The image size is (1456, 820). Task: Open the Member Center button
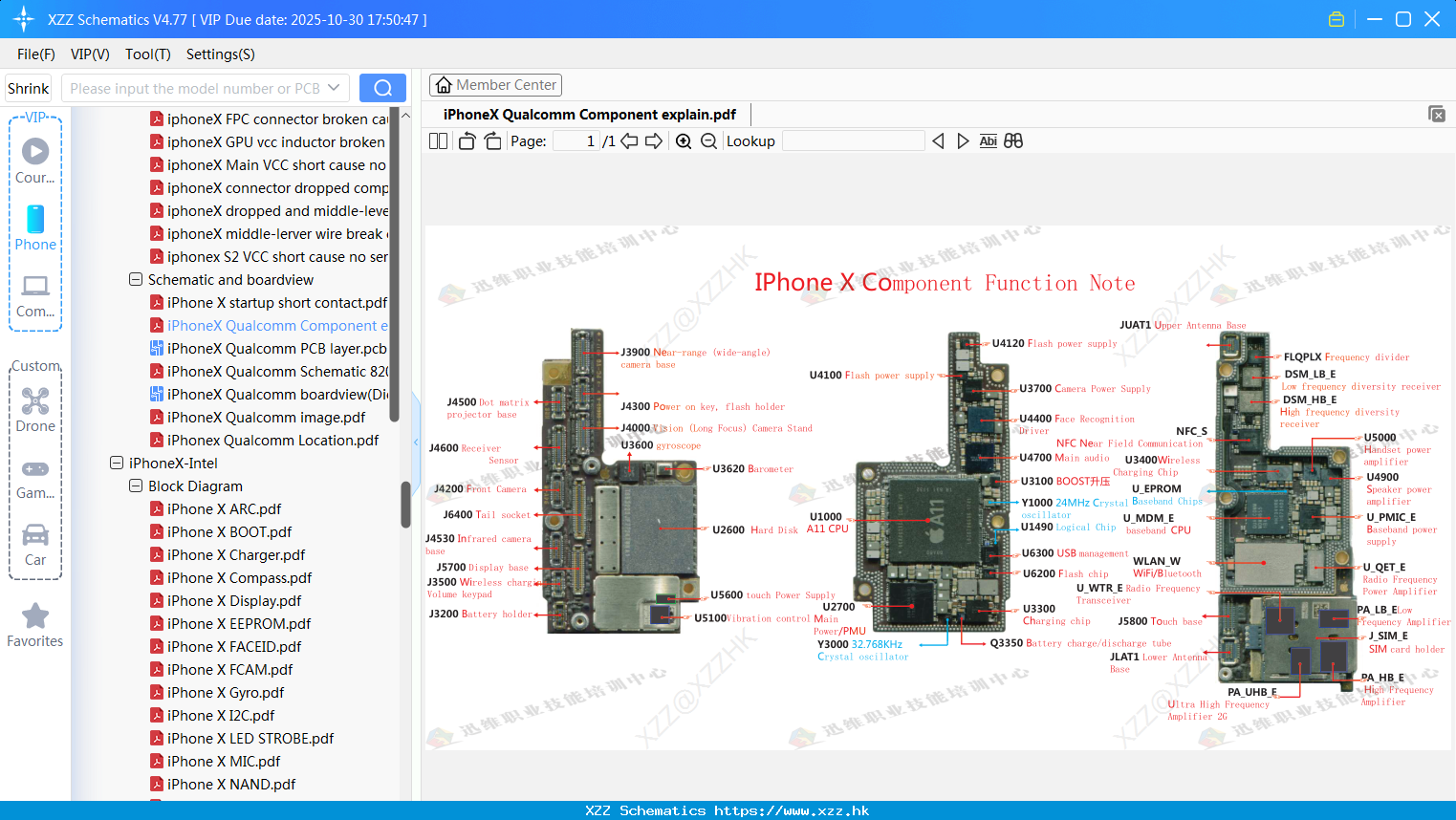(x=495, y=85)
